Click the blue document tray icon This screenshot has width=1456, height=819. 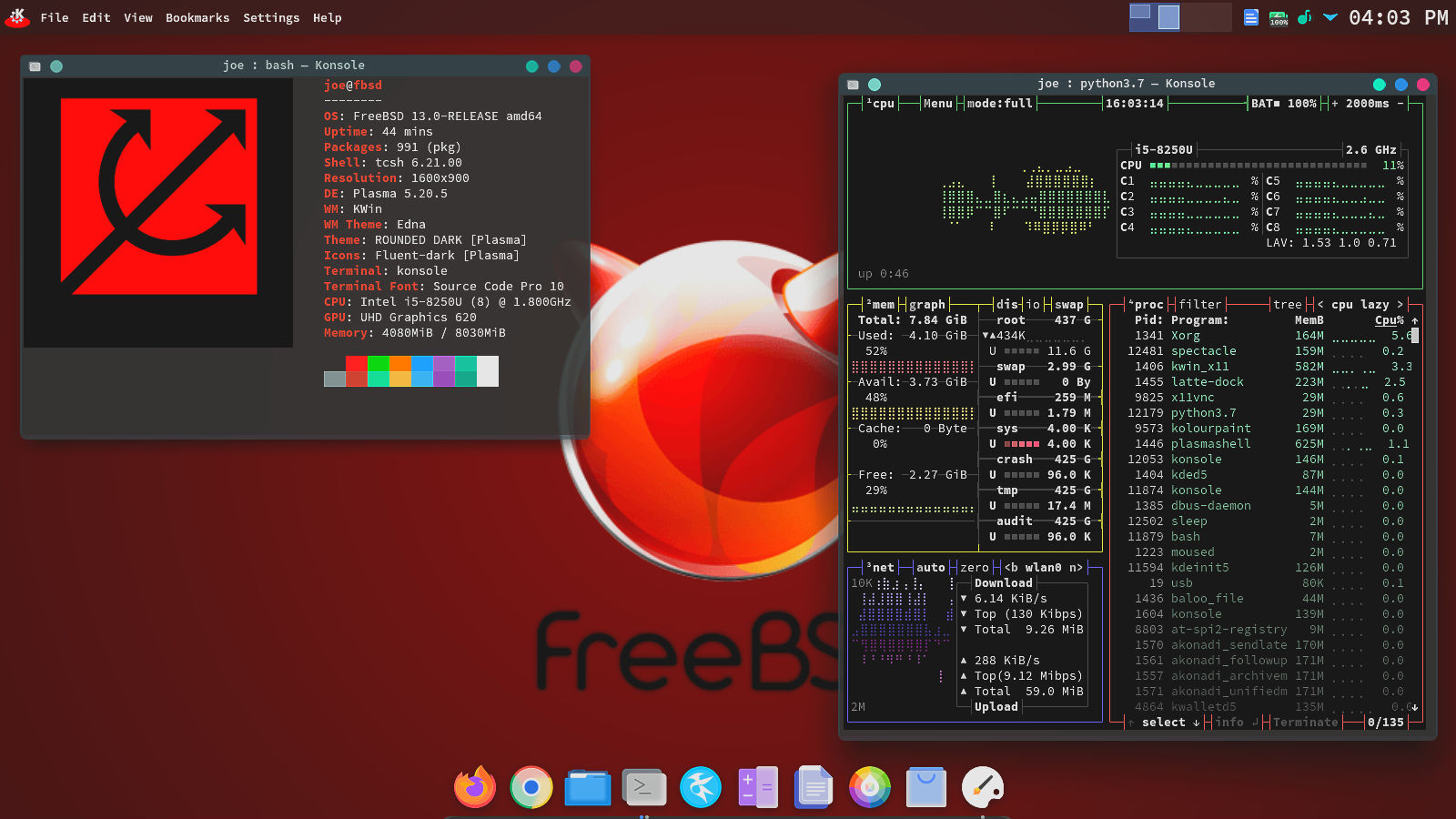(x=1251, y=17)
